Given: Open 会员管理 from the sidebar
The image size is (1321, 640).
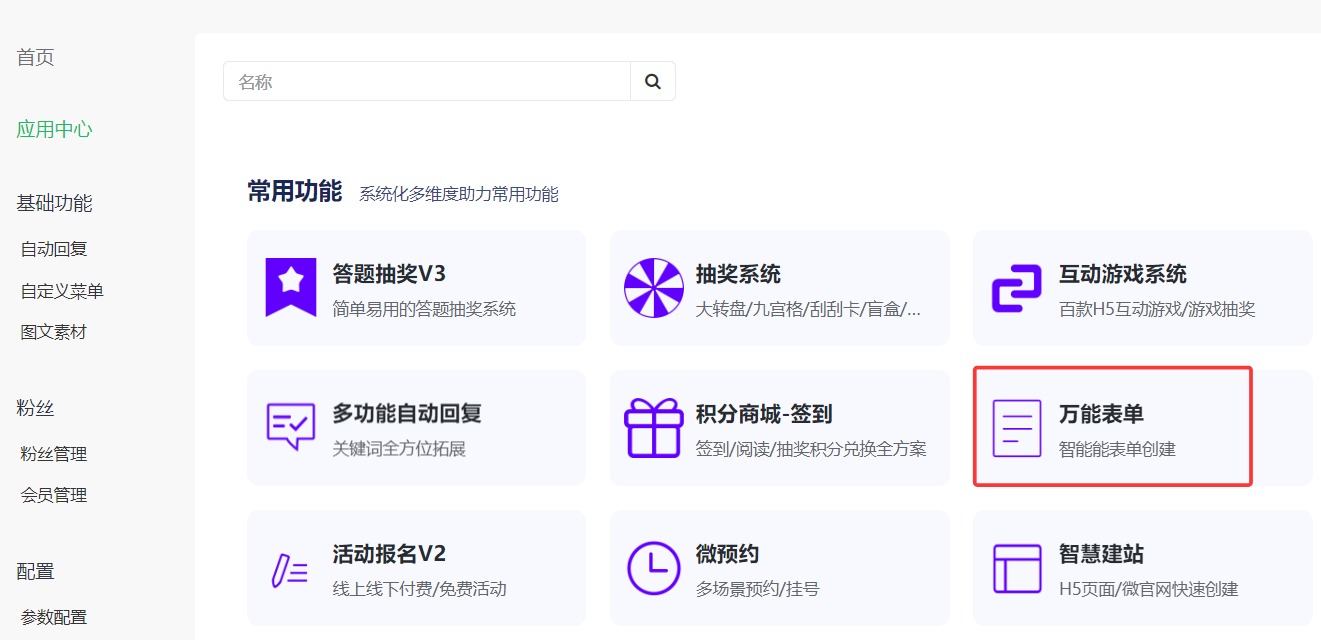Looking at the screenshot, I should (54, 495).
